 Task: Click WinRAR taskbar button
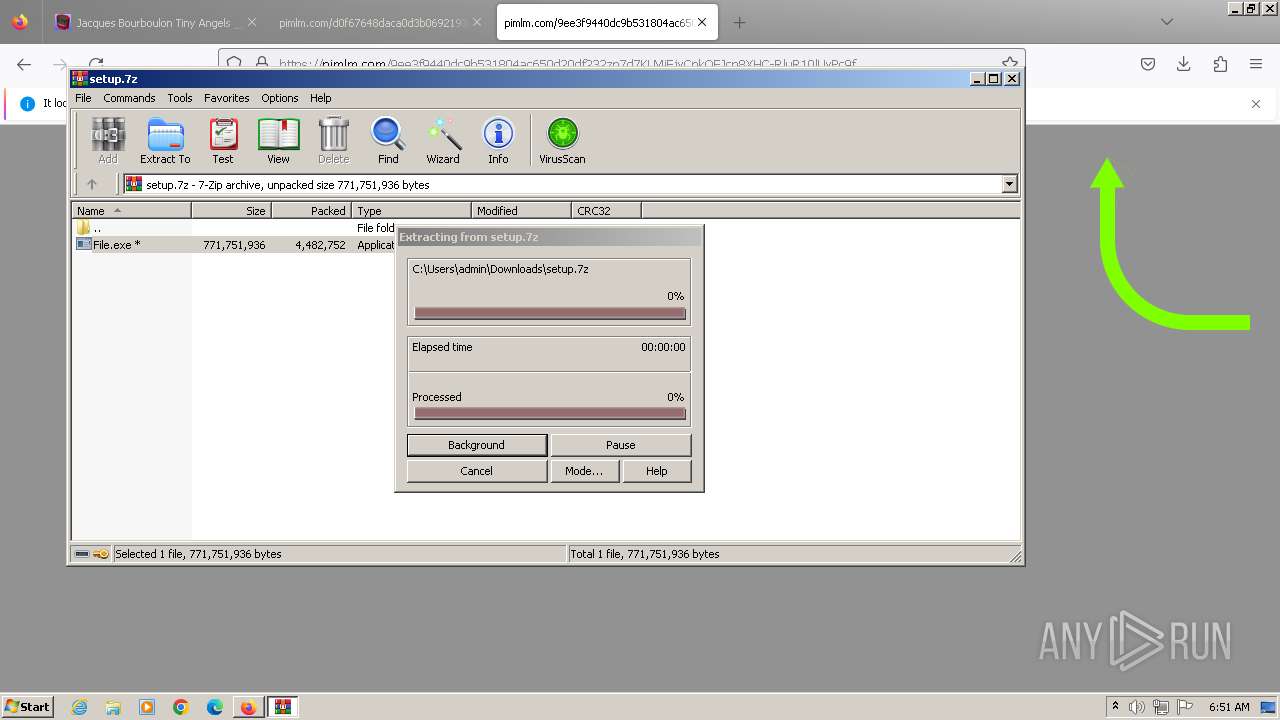[x=282, y=707]
